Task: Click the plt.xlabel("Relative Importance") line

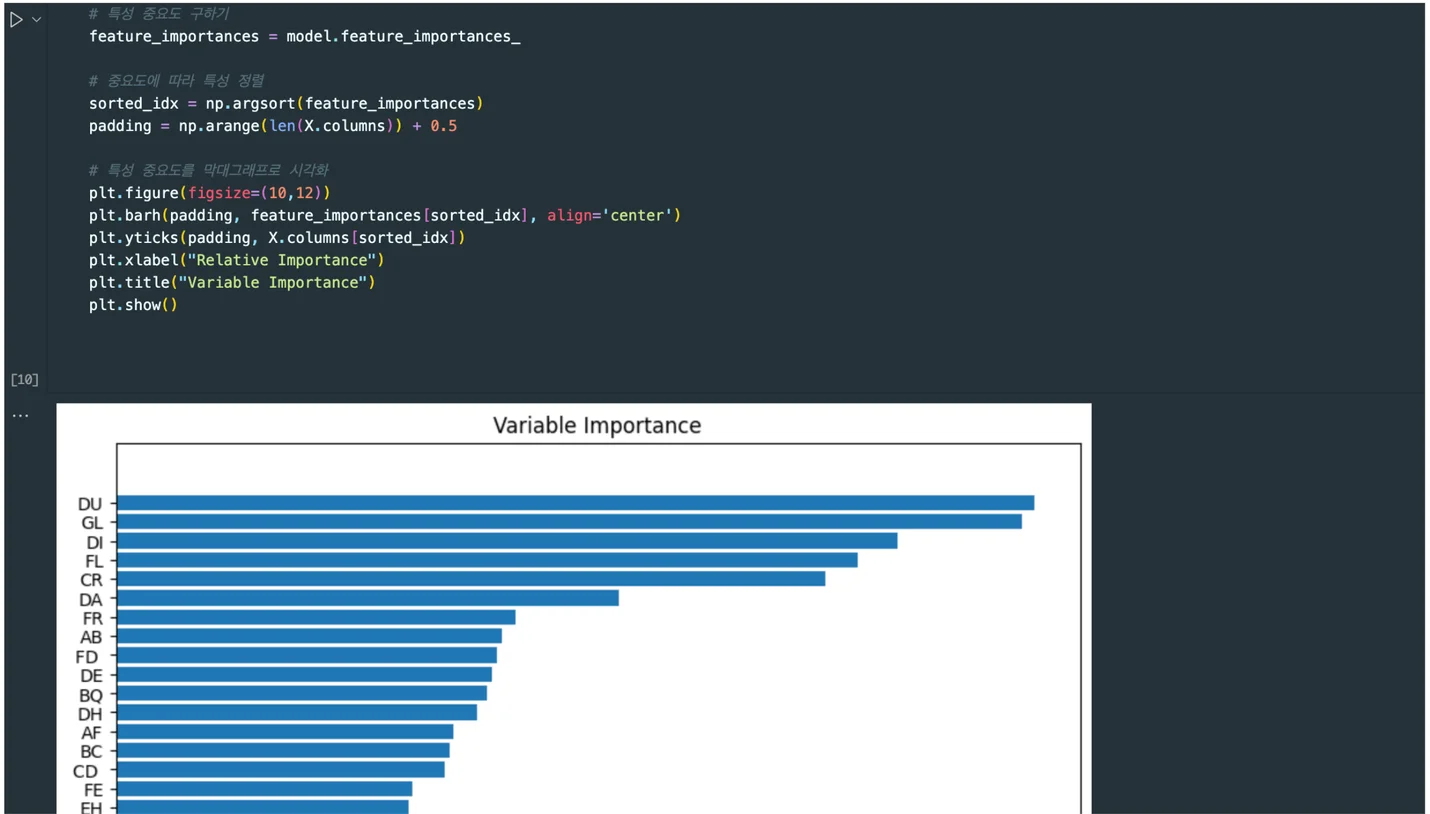Action: tap(237, 260)
